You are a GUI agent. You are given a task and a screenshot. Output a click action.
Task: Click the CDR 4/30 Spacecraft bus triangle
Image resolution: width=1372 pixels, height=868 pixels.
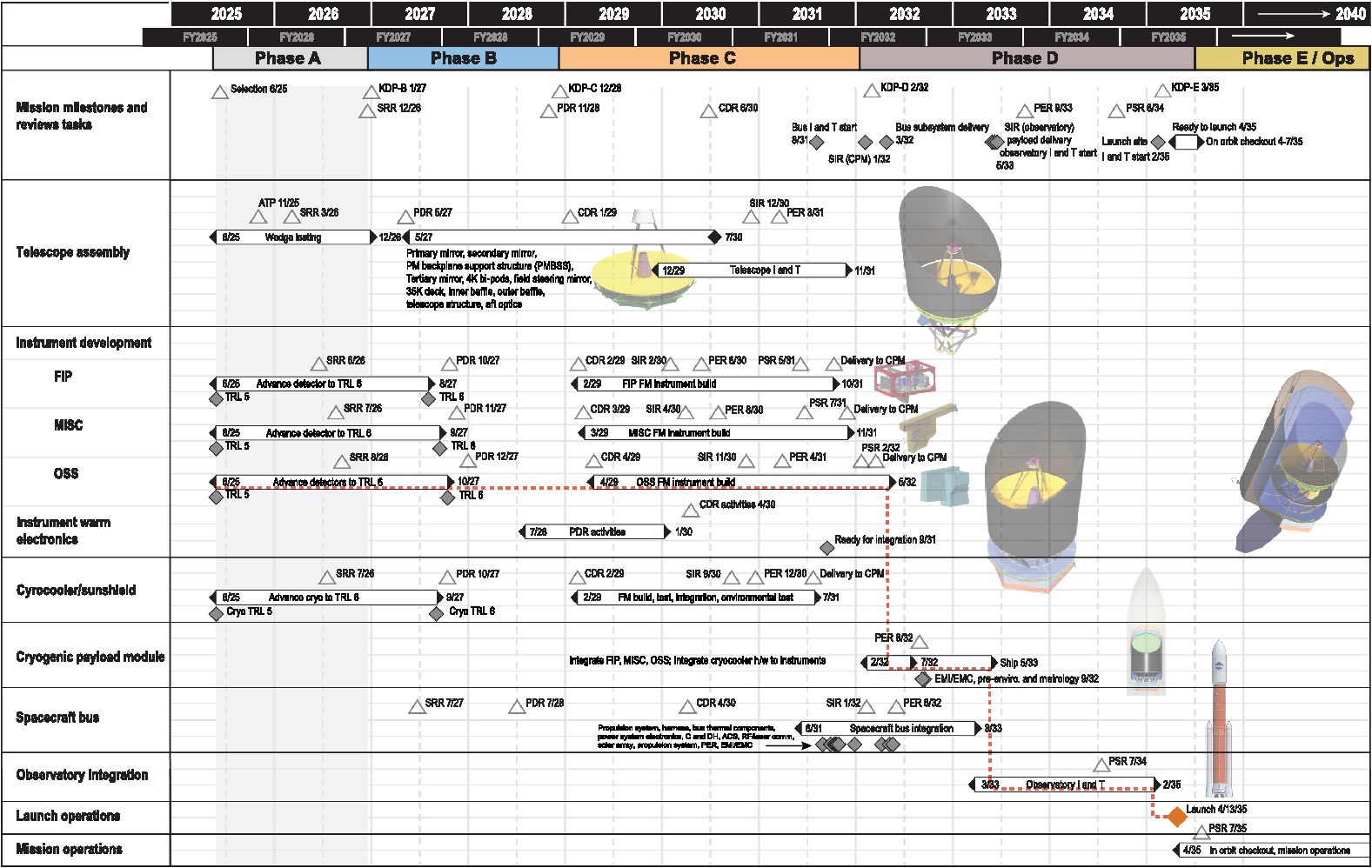687,707
